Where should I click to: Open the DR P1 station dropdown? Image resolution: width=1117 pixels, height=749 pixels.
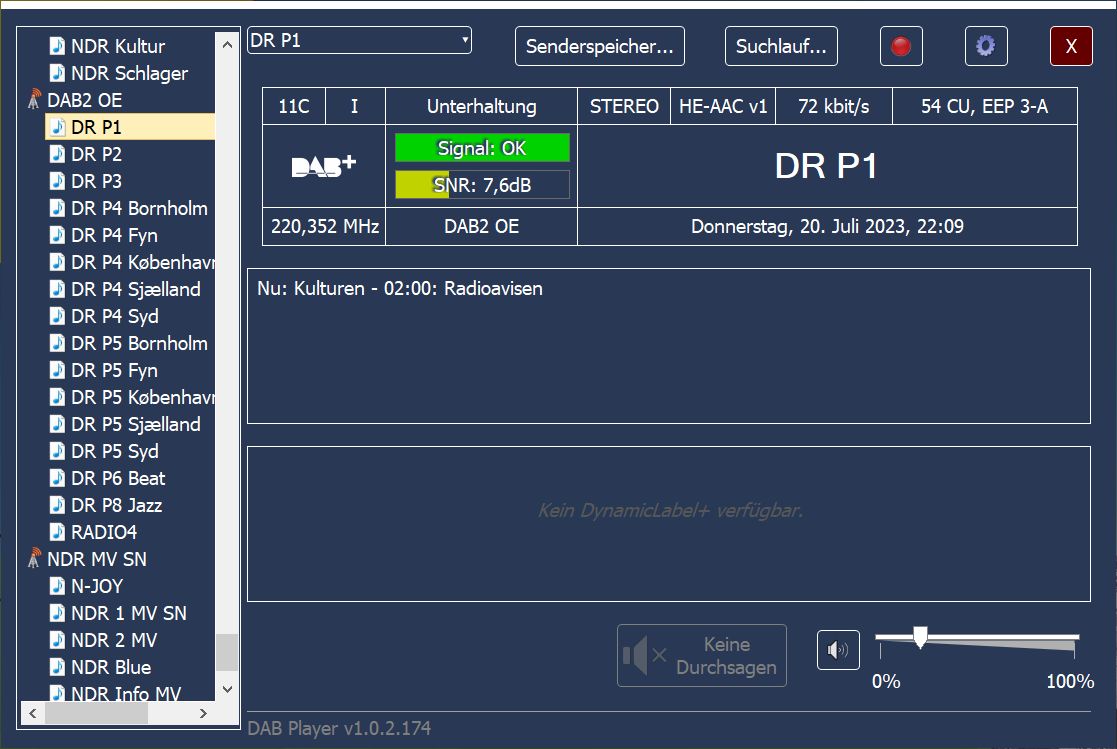click(359, 41)
